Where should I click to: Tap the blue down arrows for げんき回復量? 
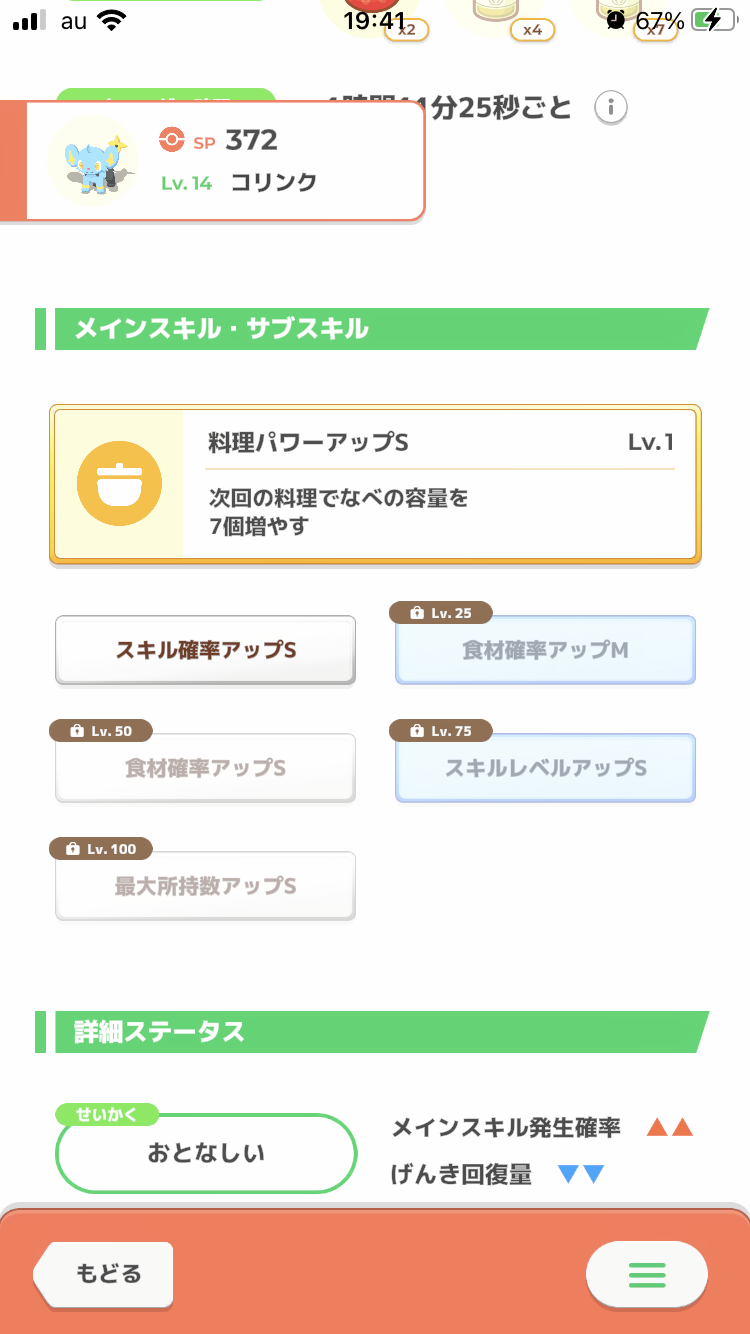pyautogui.click(x=581, y=1175)
